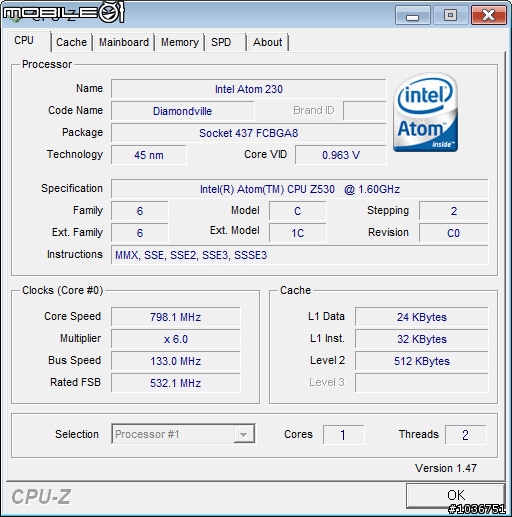
Task: Click the Revision value C0
Action: tap(454, 233)
